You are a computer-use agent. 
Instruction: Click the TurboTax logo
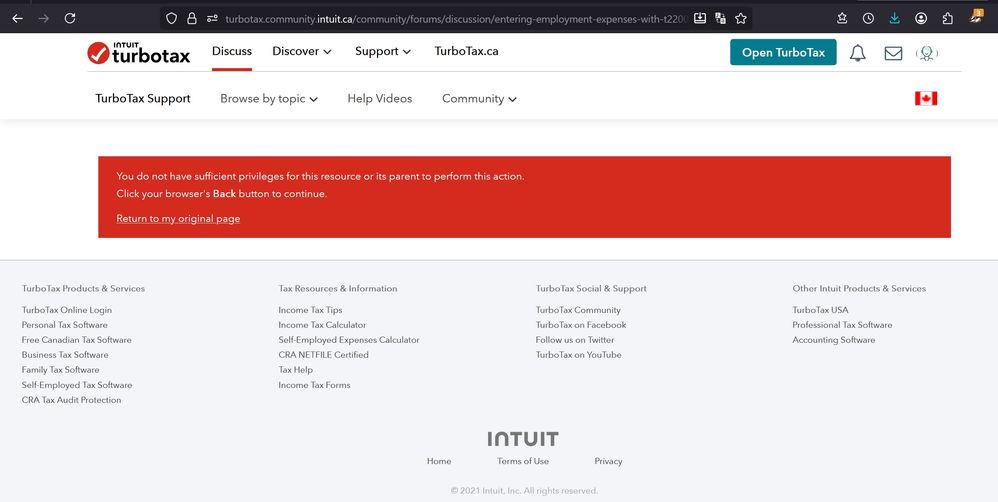click(x=139, y=53)
